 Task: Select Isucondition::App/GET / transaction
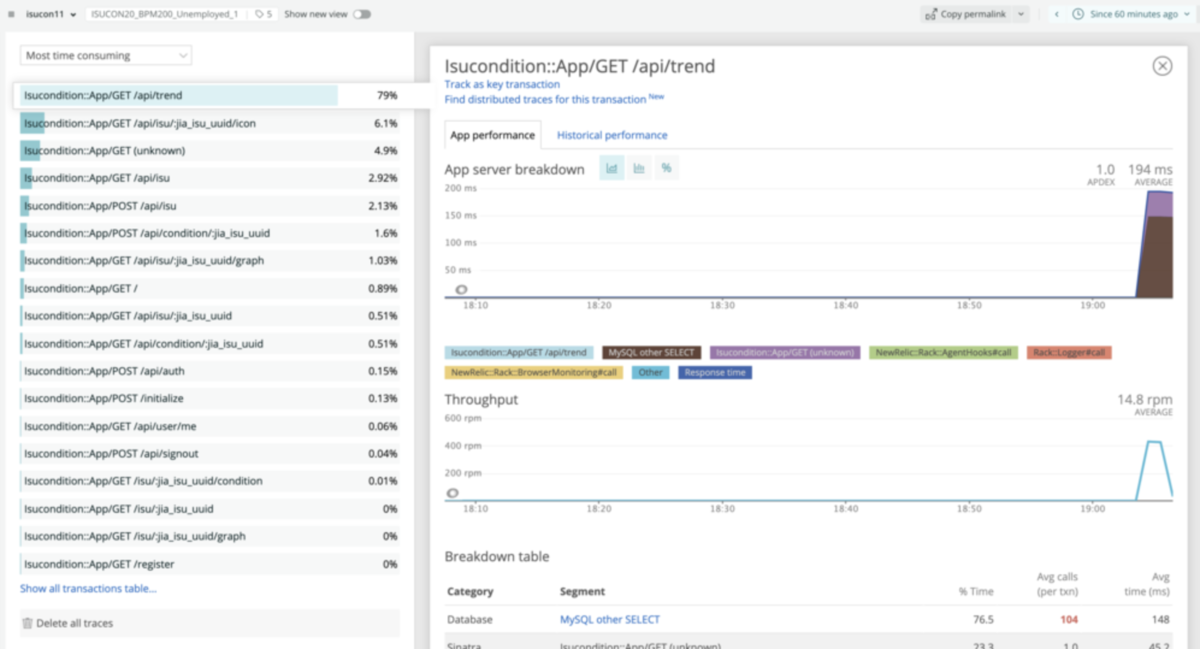point(210,288)
